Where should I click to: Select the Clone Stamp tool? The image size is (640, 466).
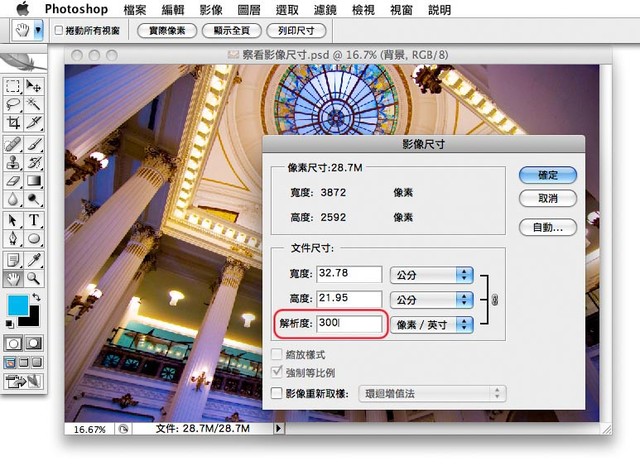(13, 162)
